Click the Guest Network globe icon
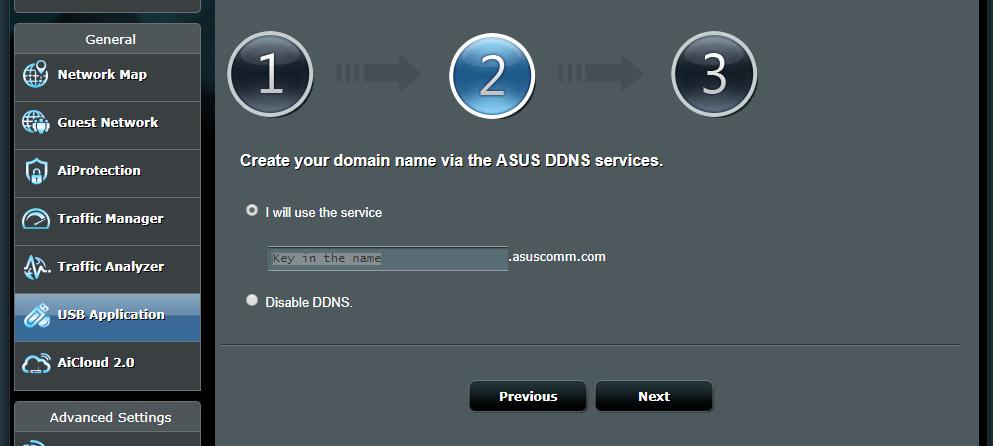 (x=35, y=122)
